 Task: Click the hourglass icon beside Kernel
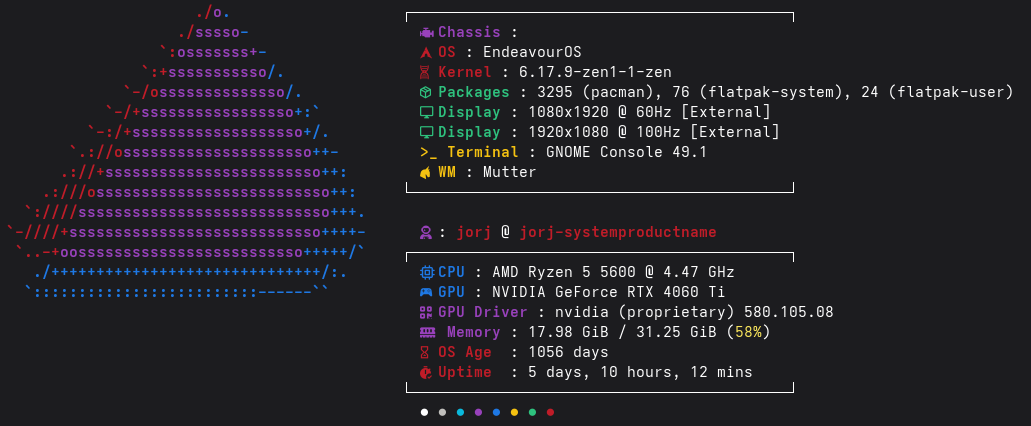click(x=425, y=72)
